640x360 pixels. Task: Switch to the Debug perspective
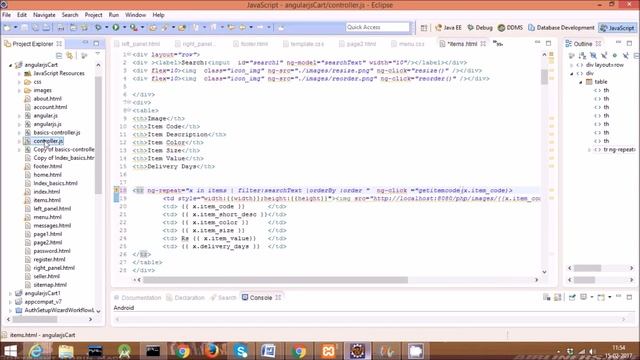[x=480, y=28]
